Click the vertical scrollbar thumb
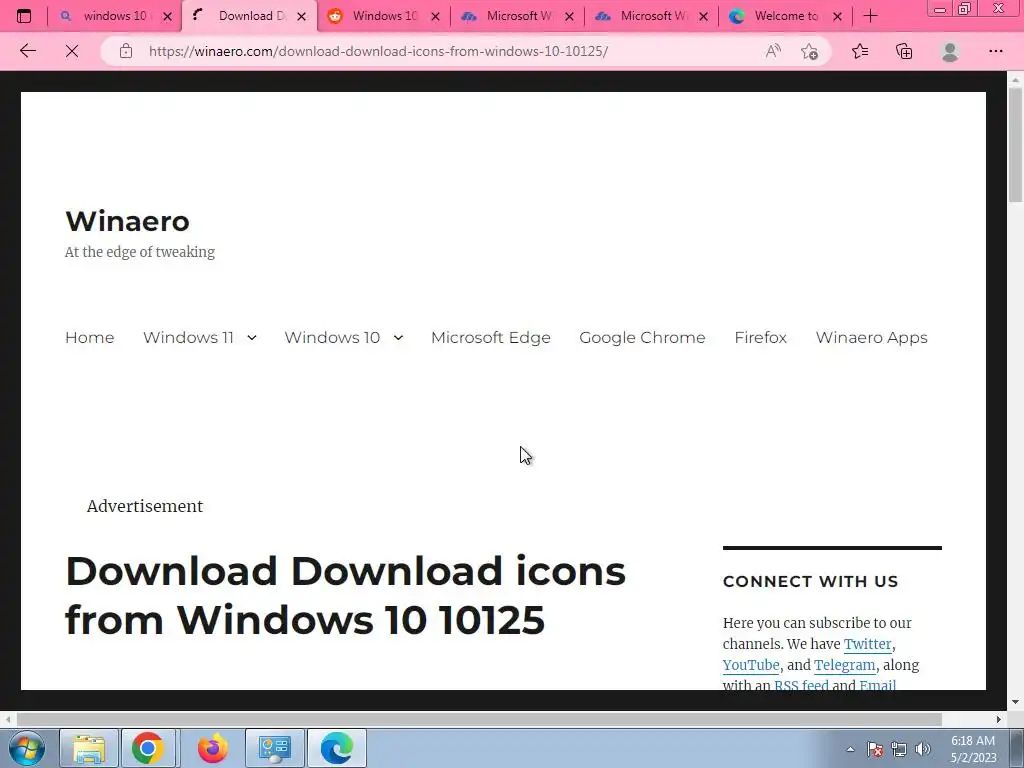 tap(1015, 144)
